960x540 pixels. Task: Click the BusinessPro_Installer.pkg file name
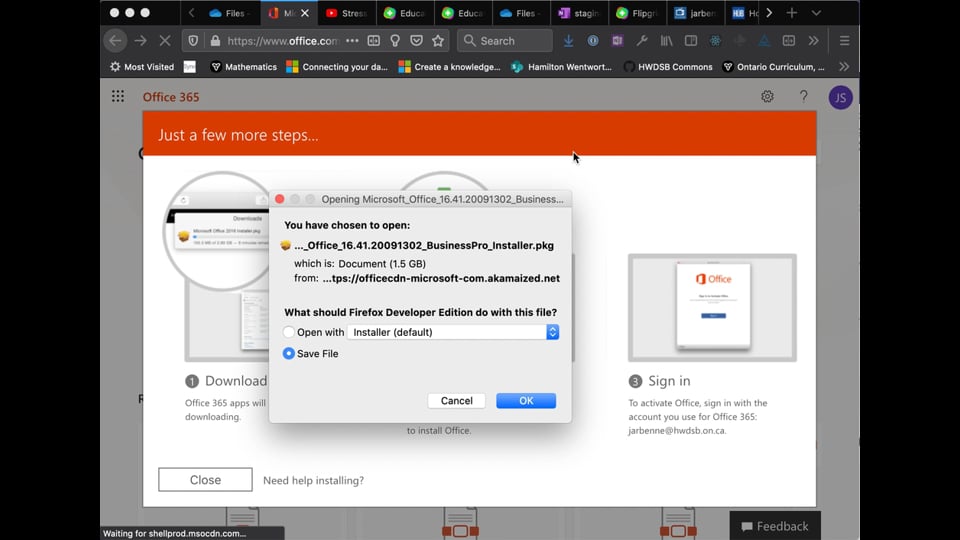tap(424, 246)
